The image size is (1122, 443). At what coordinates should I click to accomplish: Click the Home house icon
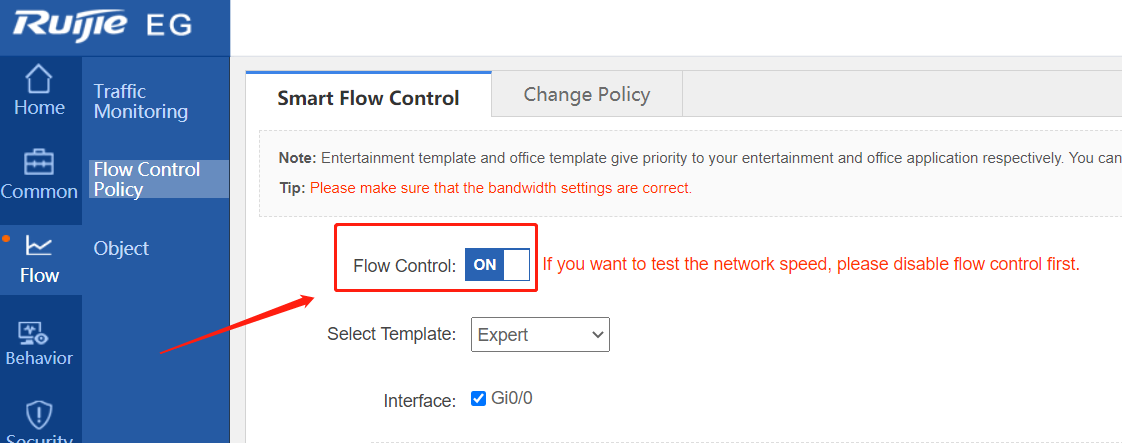pyautogui.click(x=39, y=79)
